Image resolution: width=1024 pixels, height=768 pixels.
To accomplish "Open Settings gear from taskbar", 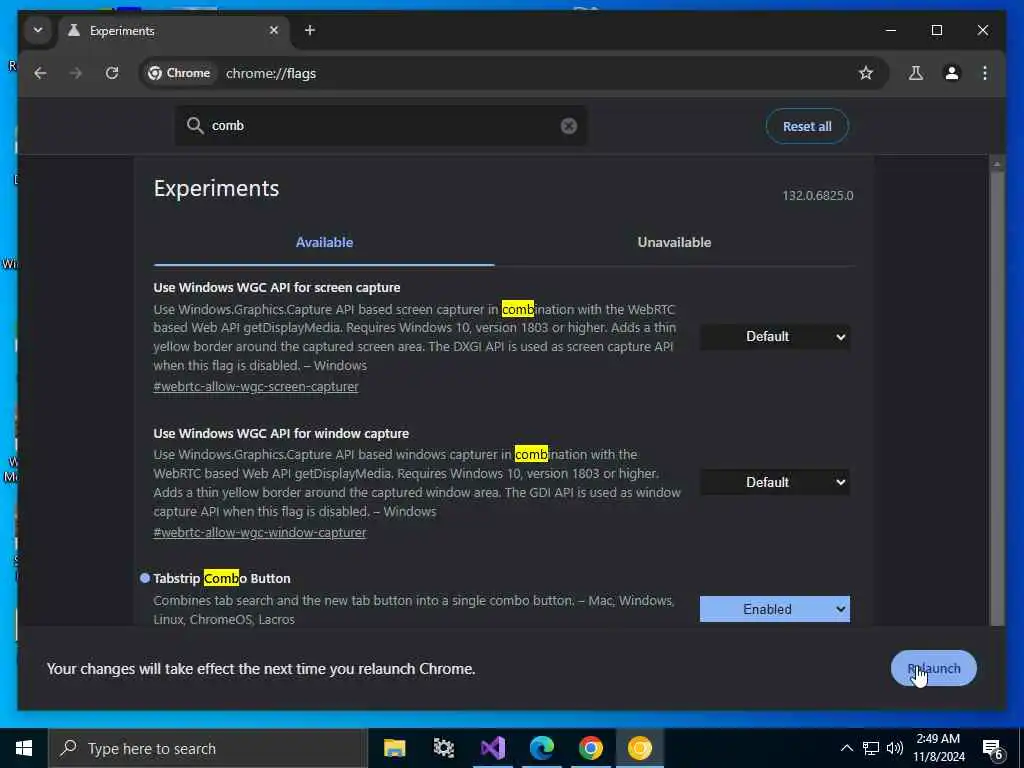I will click(443, 748).
